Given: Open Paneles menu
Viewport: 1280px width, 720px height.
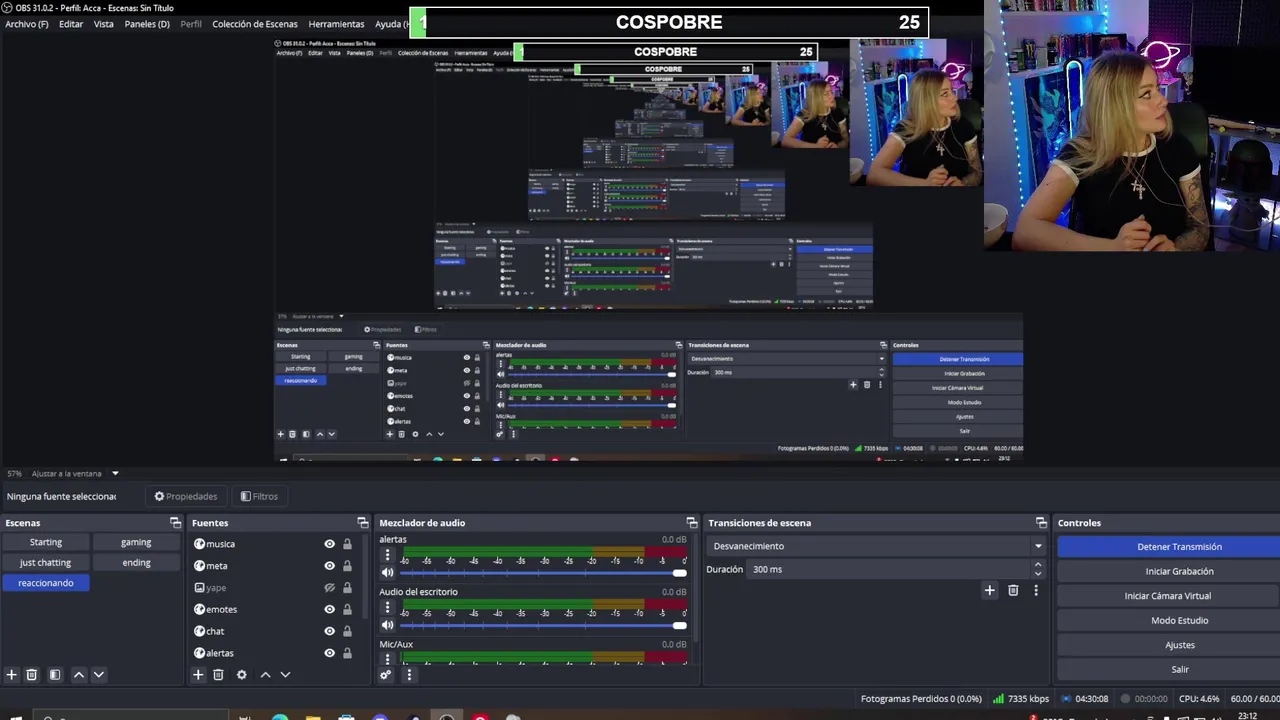Looking at the screenshot, I should [x=147, y=24].
